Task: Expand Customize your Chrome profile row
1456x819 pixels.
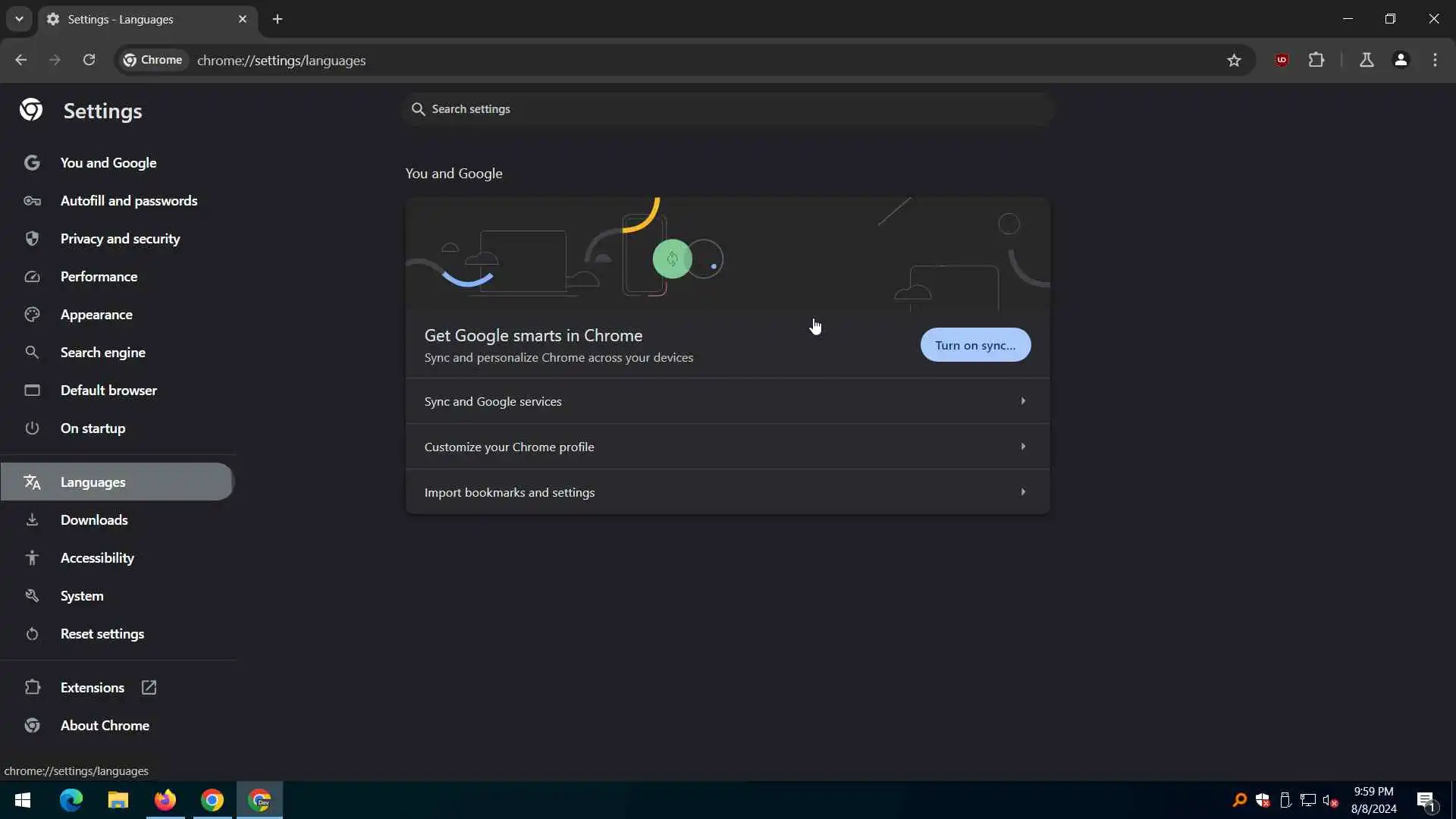Action: [726, 447]
